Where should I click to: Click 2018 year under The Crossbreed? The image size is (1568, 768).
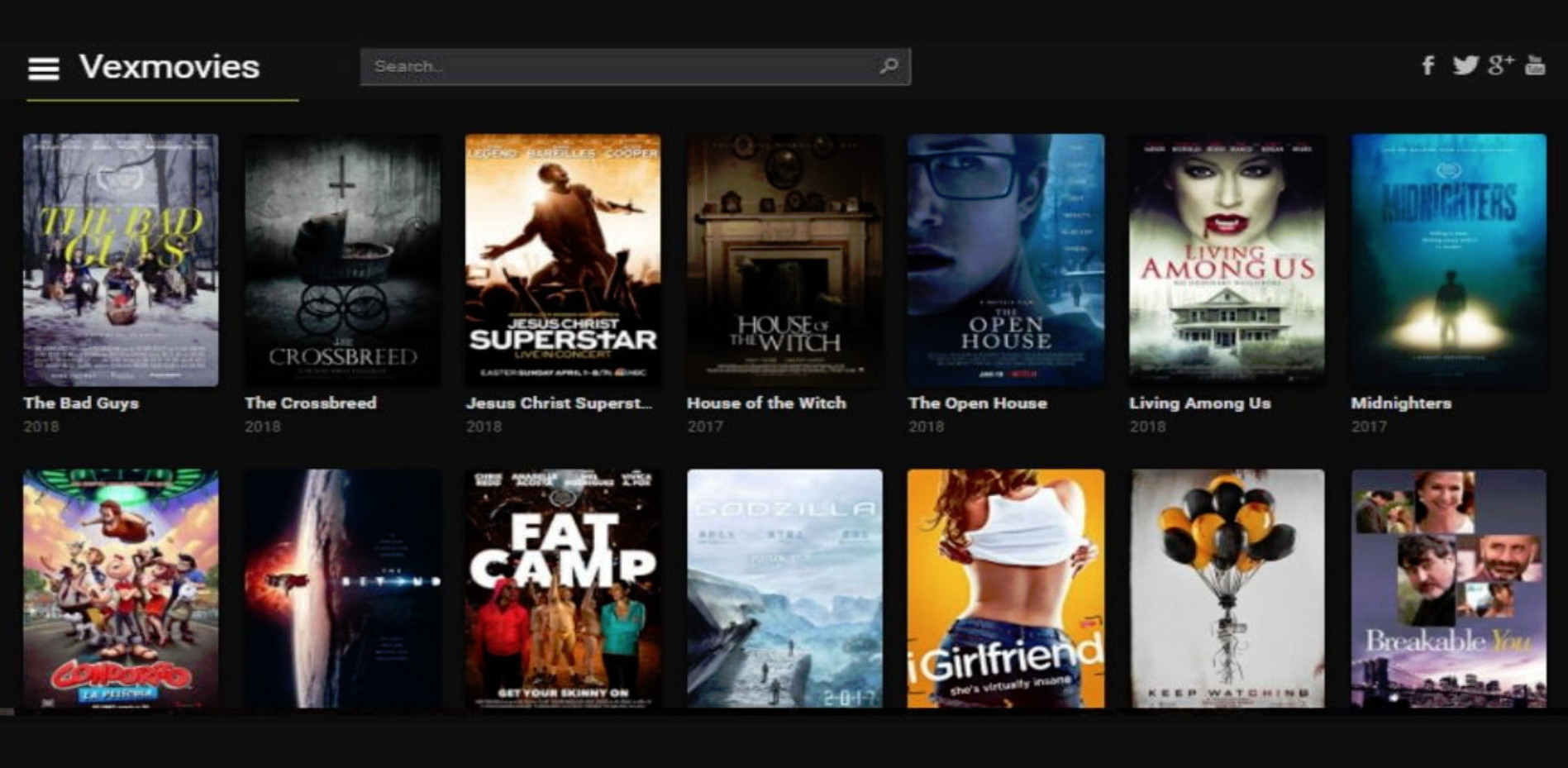[x=263, y=427]
